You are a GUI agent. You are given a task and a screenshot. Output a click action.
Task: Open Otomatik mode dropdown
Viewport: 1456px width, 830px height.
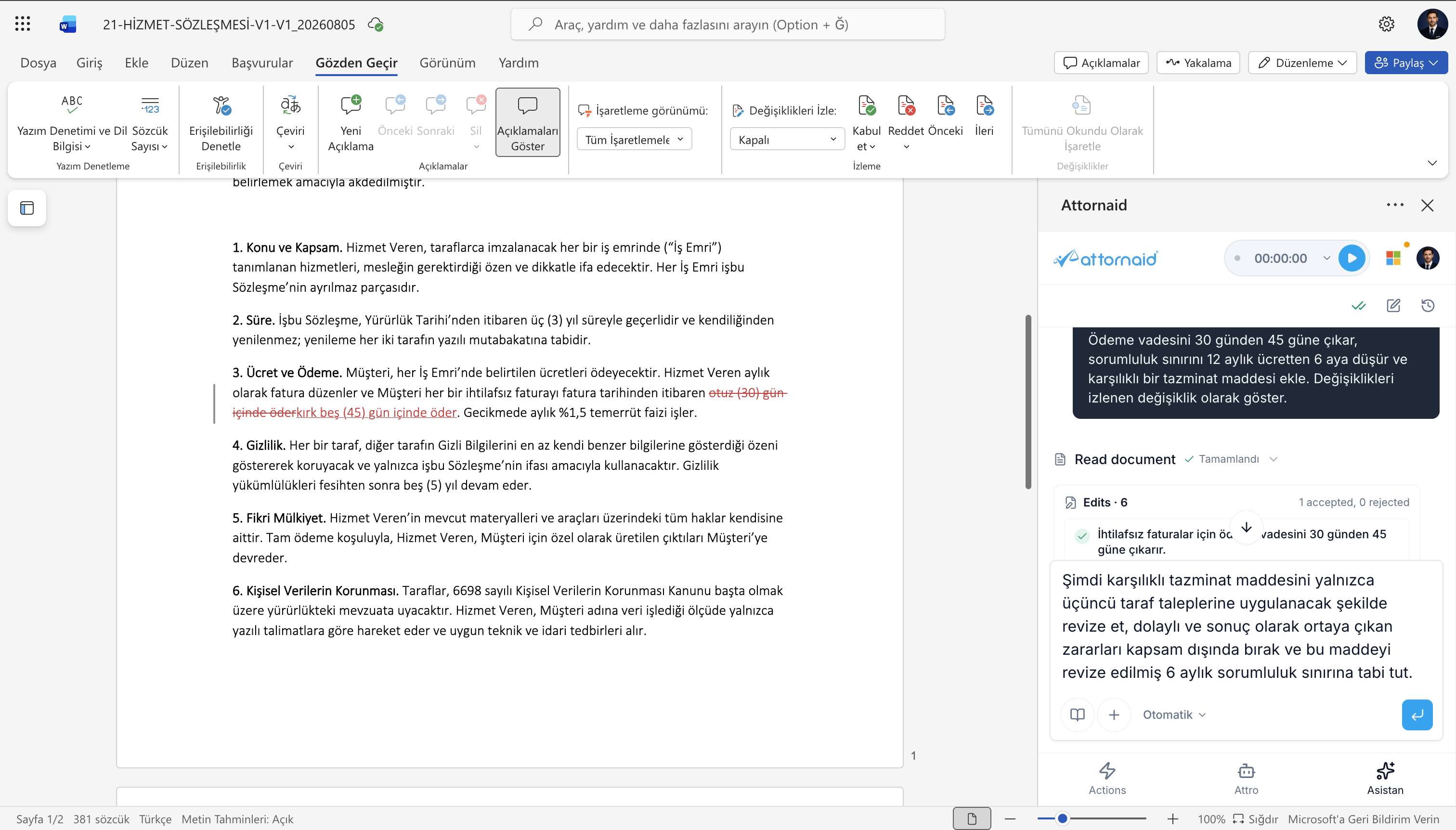tap(1174, 715)
